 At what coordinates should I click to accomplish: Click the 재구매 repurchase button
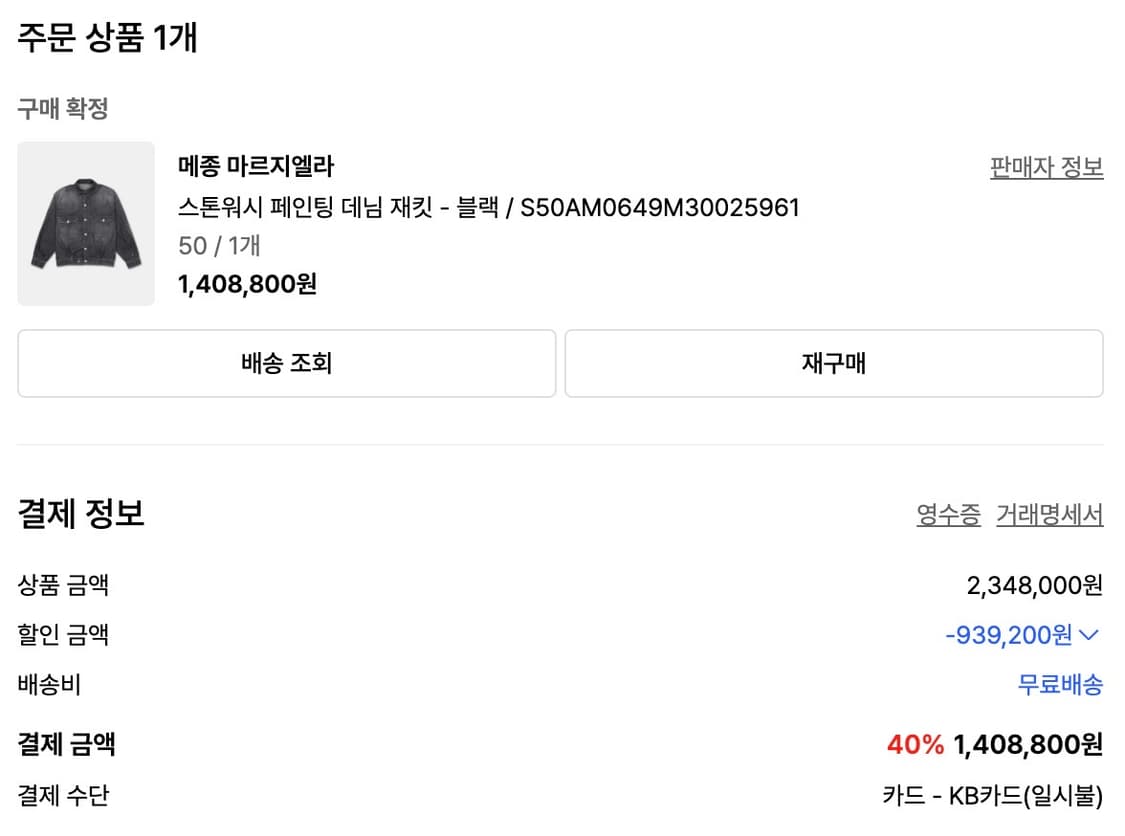click(x=835, y=363)
